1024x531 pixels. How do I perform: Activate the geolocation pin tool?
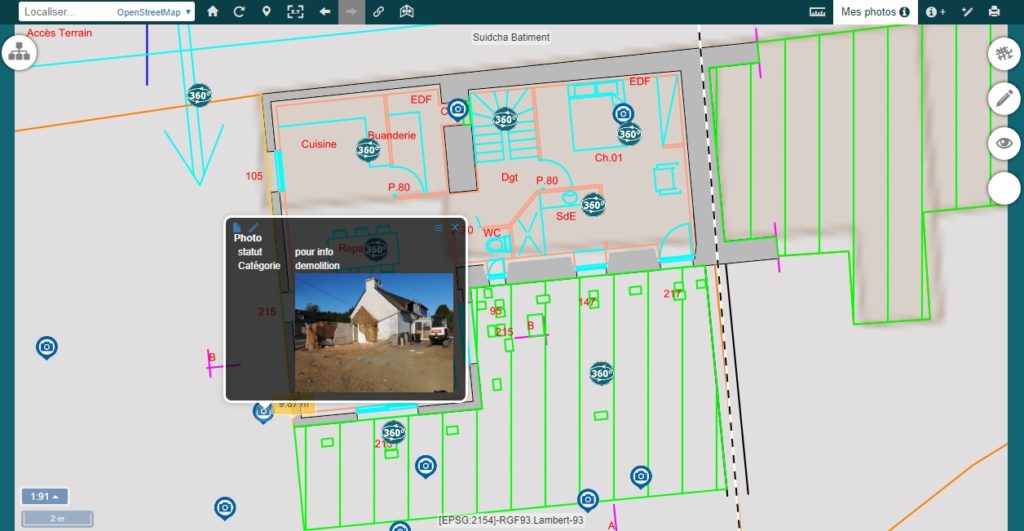coord(266,12)
